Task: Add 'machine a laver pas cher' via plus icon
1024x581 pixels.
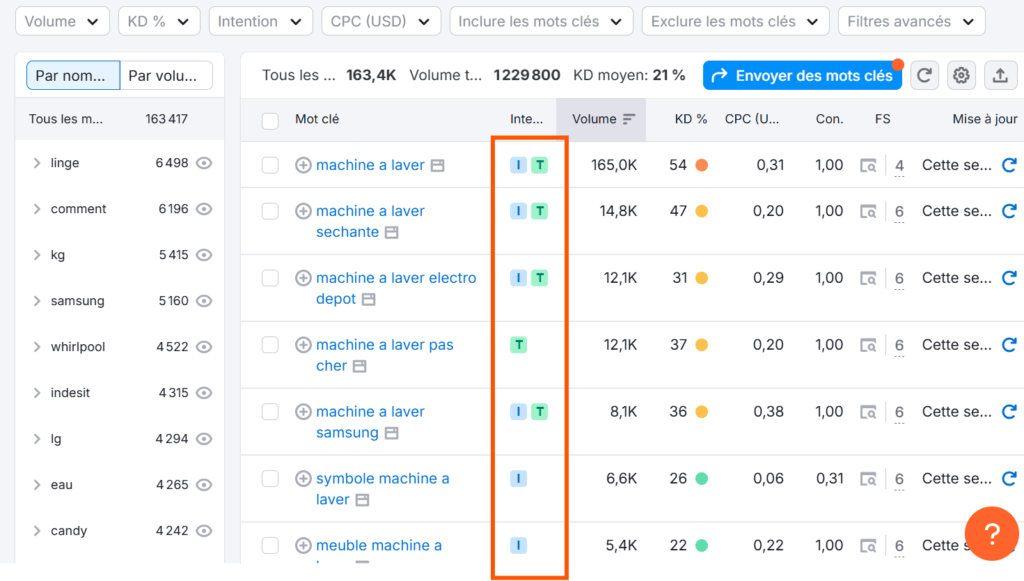Action: [303, 345]
